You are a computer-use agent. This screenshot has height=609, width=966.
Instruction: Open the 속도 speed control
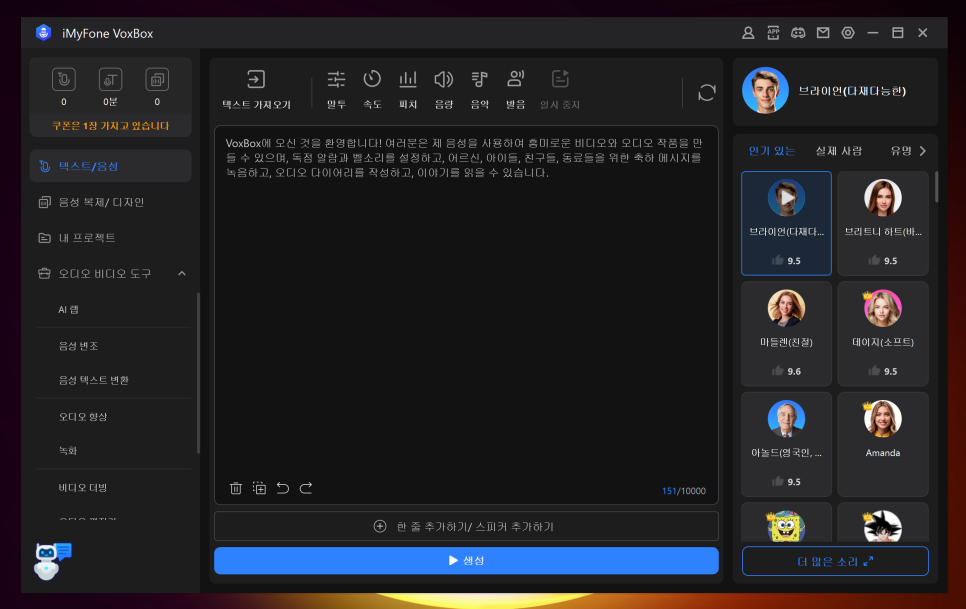[372, 89]
